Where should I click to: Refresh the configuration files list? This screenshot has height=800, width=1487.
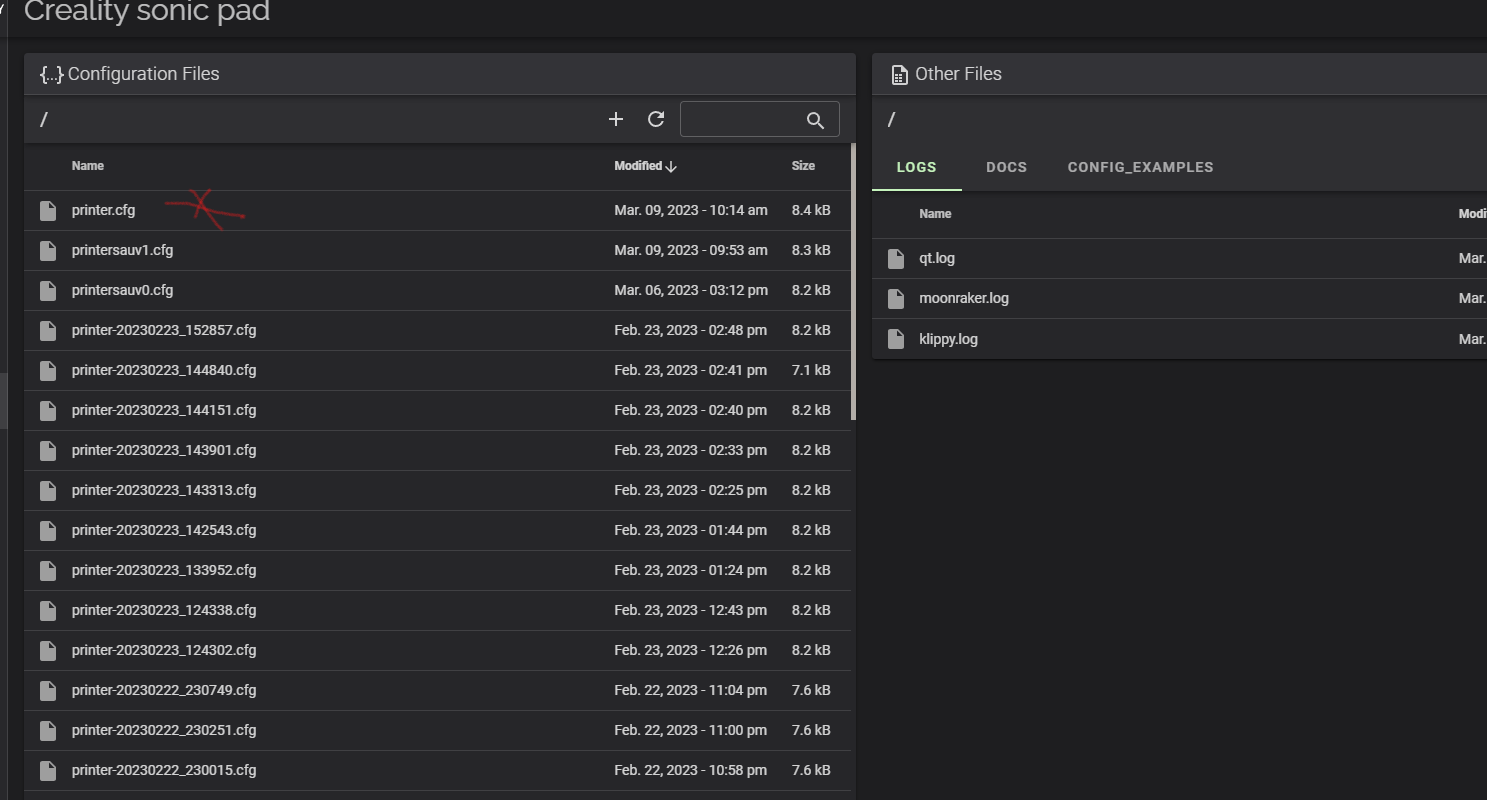click(656, 119)
